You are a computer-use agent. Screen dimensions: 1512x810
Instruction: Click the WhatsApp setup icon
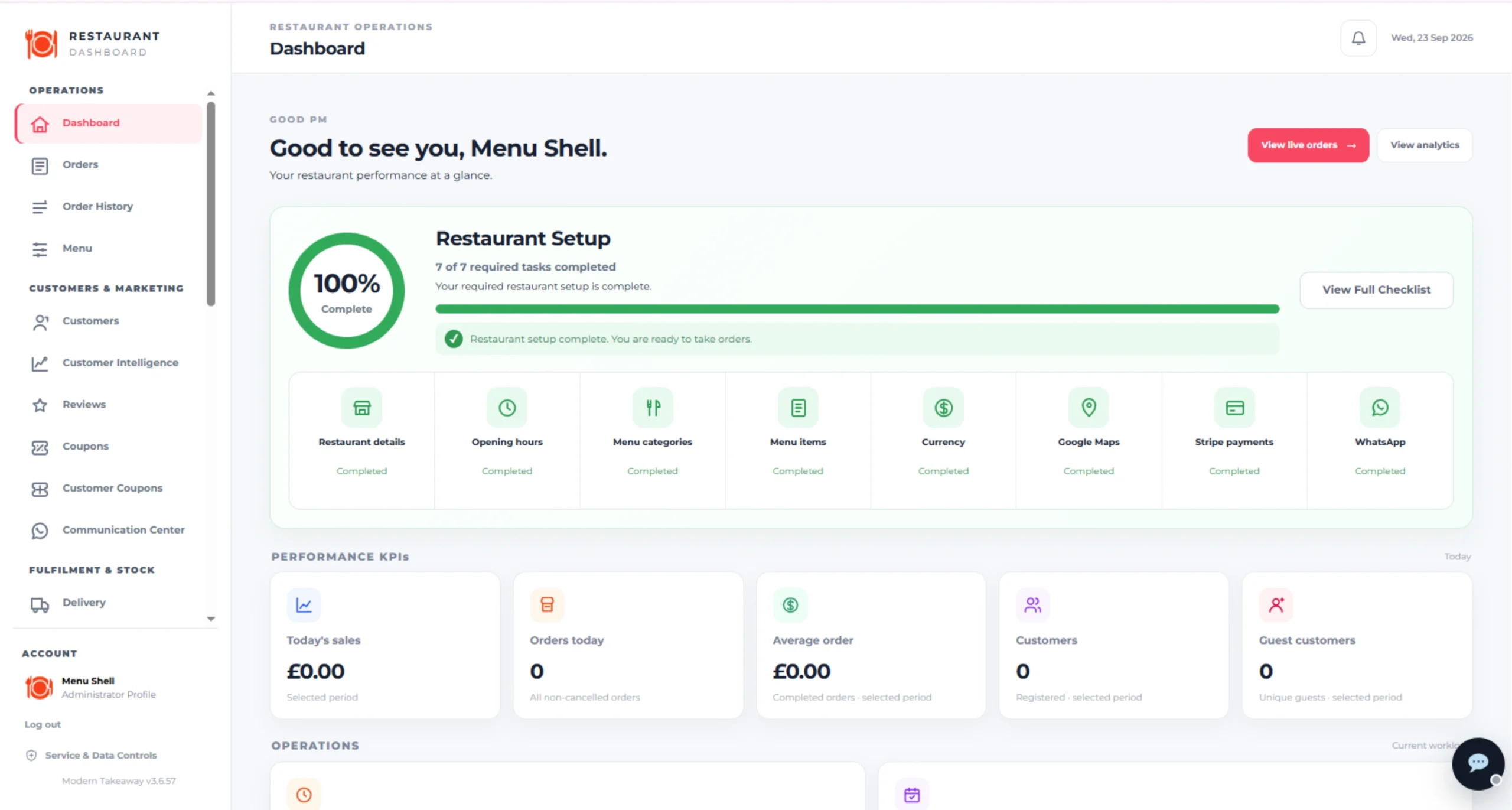[x=1380, y=407]
